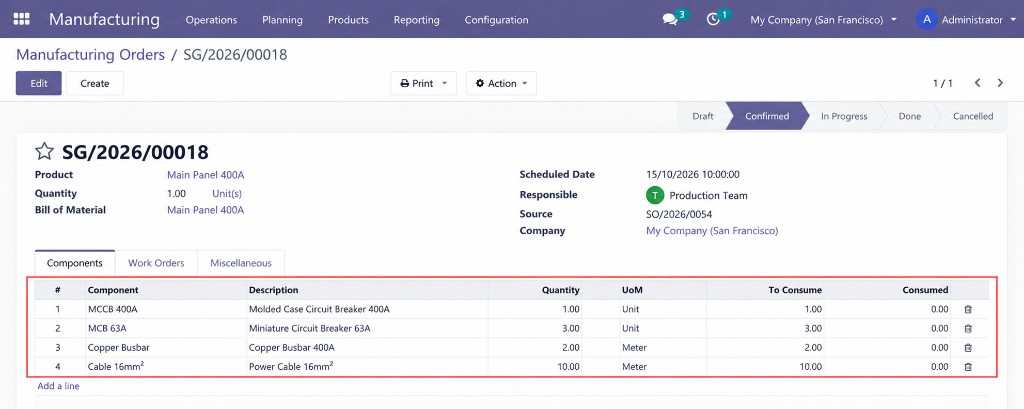The image size is (1024, 409).
Task: Click the Molded Case Circuit Breaker 400A description
Action: click(x=319, y=310)
